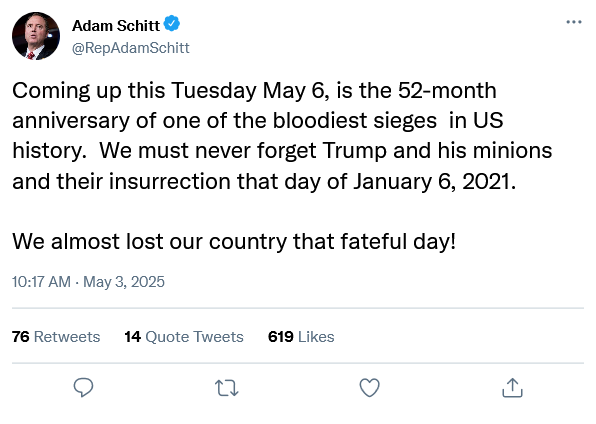Click the reply speech bubble icon
The image size is (596, 424).
pos(83,387)
